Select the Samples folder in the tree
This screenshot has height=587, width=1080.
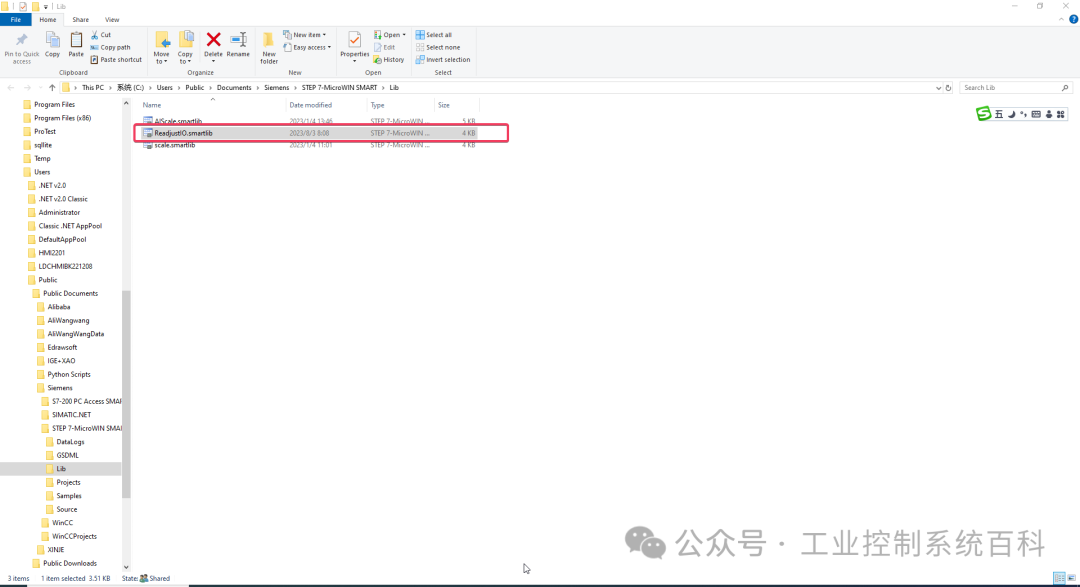pyautogui.click(x=69, y=496)
